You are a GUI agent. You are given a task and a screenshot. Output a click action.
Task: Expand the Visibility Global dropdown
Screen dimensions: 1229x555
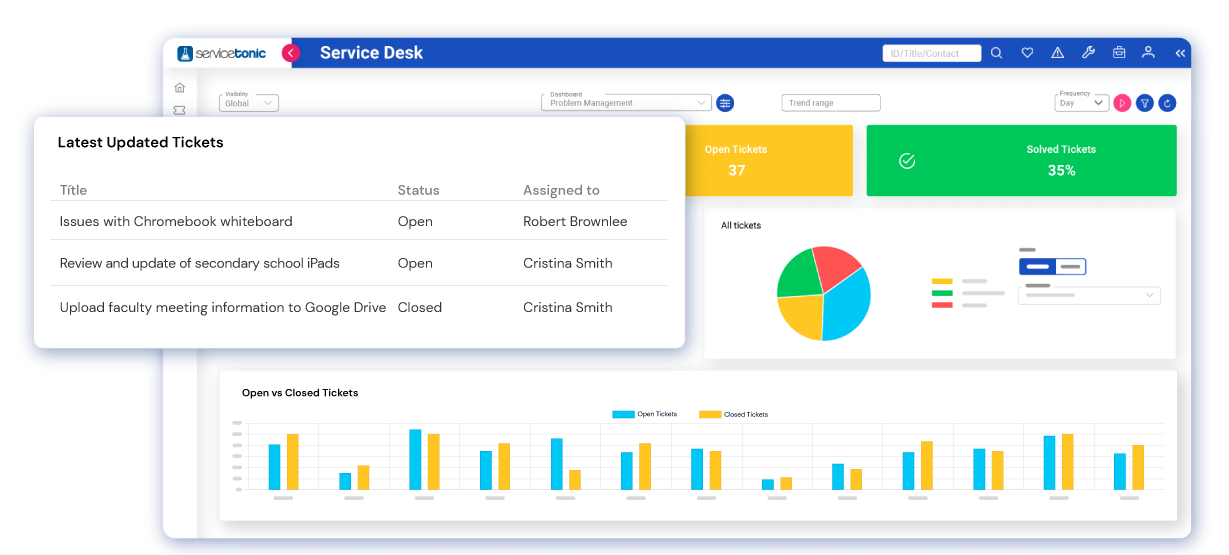249,103
